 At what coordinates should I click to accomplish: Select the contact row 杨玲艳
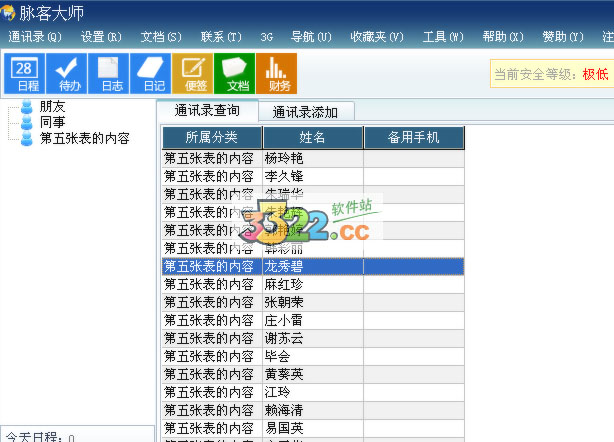313,158
